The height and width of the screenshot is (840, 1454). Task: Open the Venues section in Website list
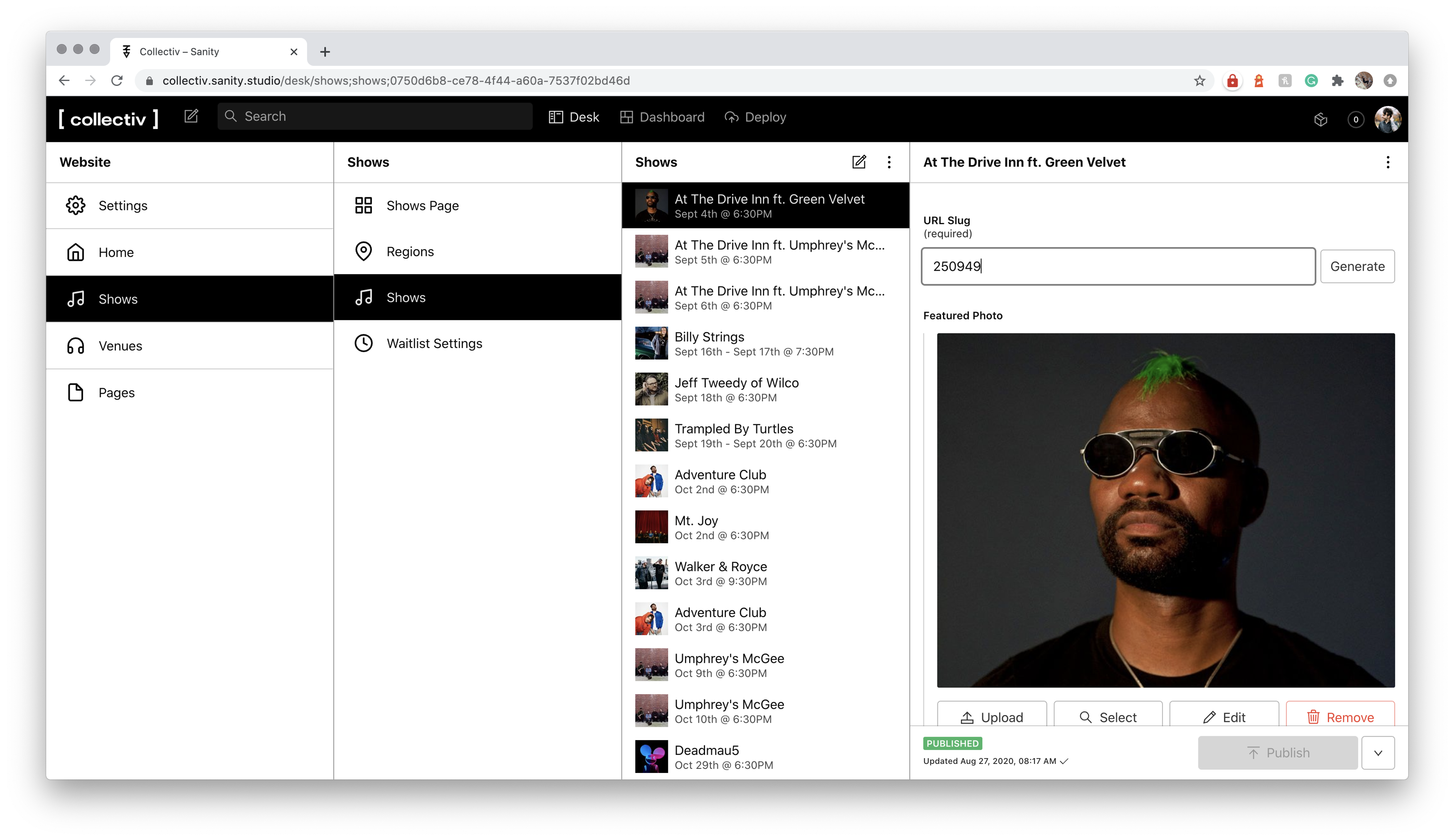coord(120,346)
